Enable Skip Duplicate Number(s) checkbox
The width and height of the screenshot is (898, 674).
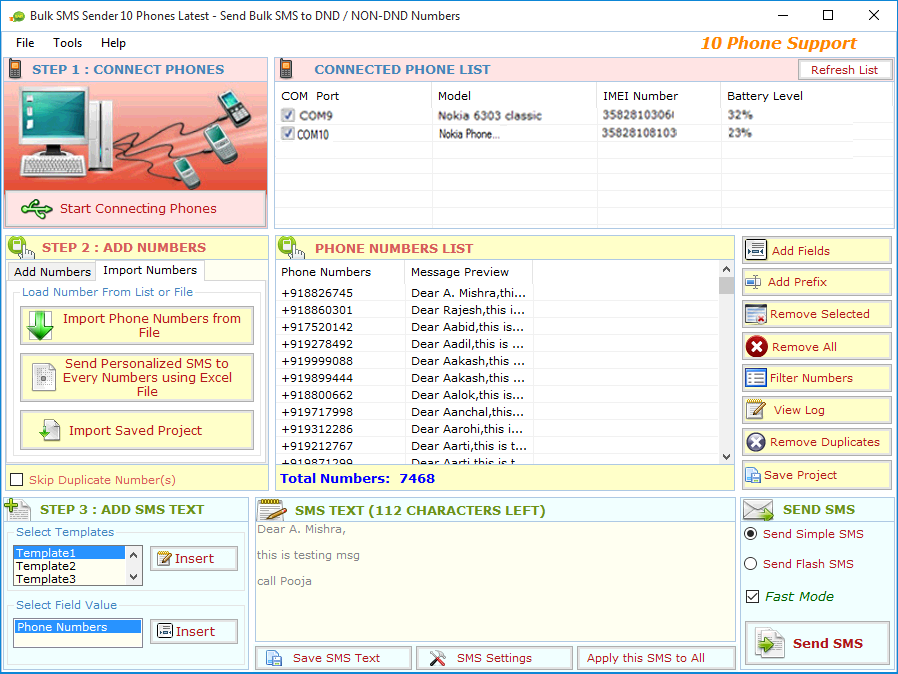17,479
